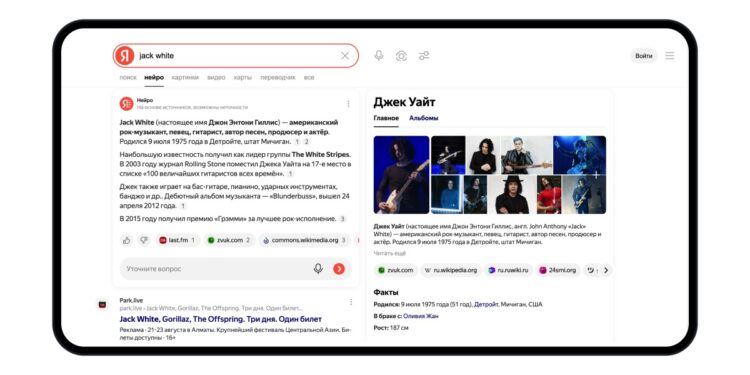Click the Park.live site name
Viewport: 750px width, 375px height.
(x=131, y=300)
